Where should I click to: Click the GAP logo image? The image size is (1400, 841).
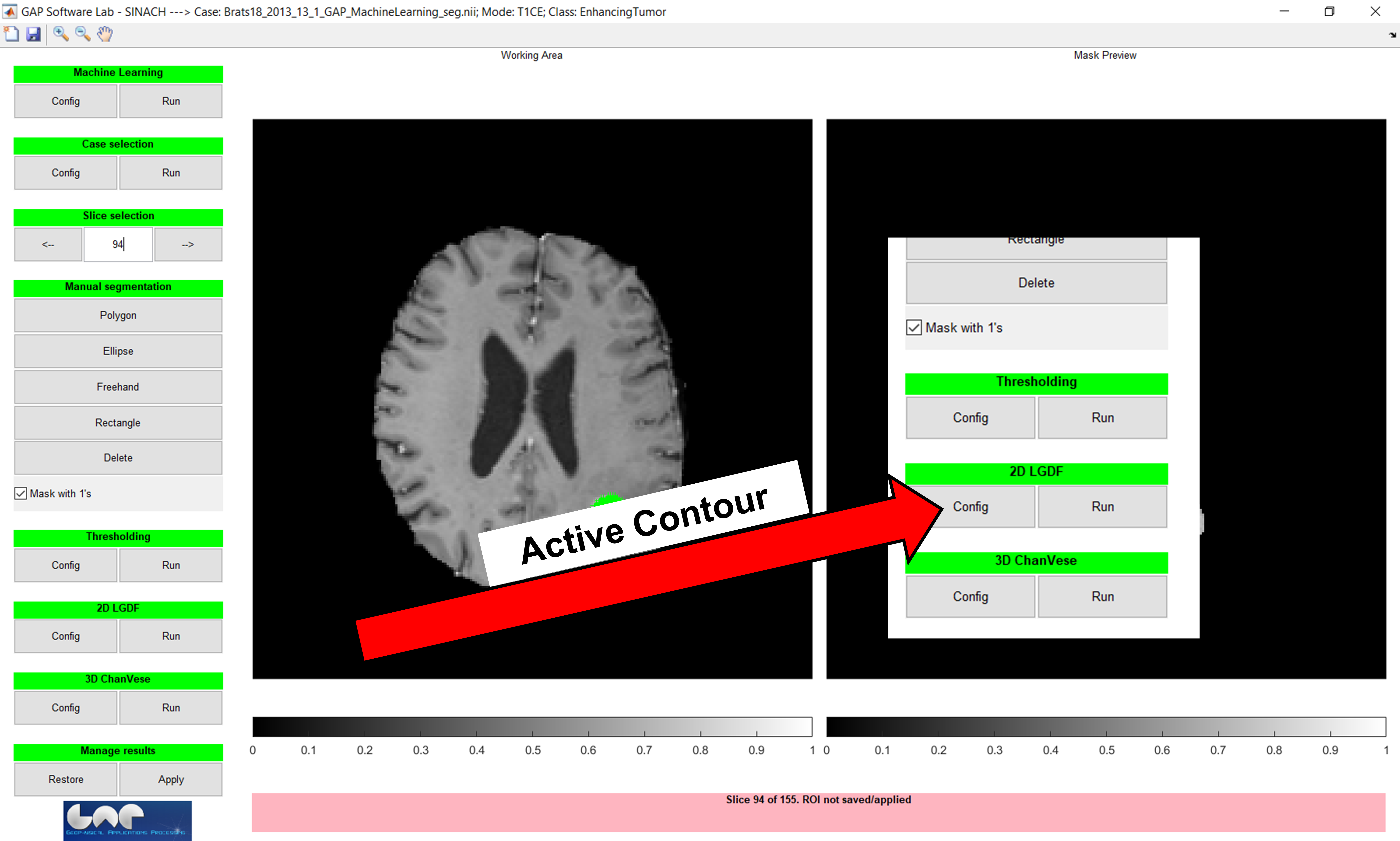[127, 821]
